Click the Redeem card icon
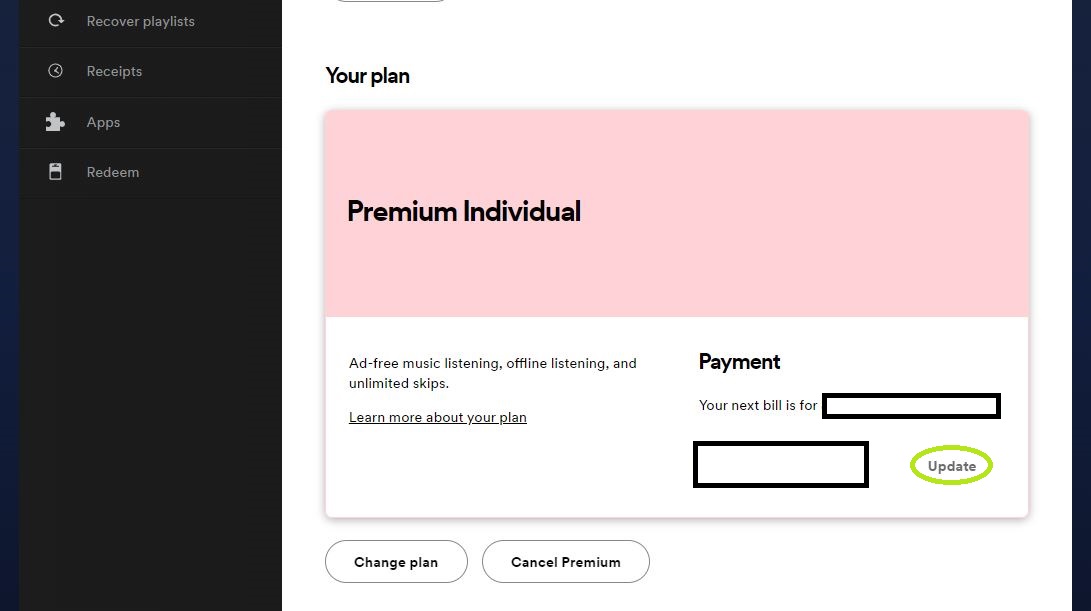The height and width of the screenshot is (611, 1091). (x=56, y=172)
